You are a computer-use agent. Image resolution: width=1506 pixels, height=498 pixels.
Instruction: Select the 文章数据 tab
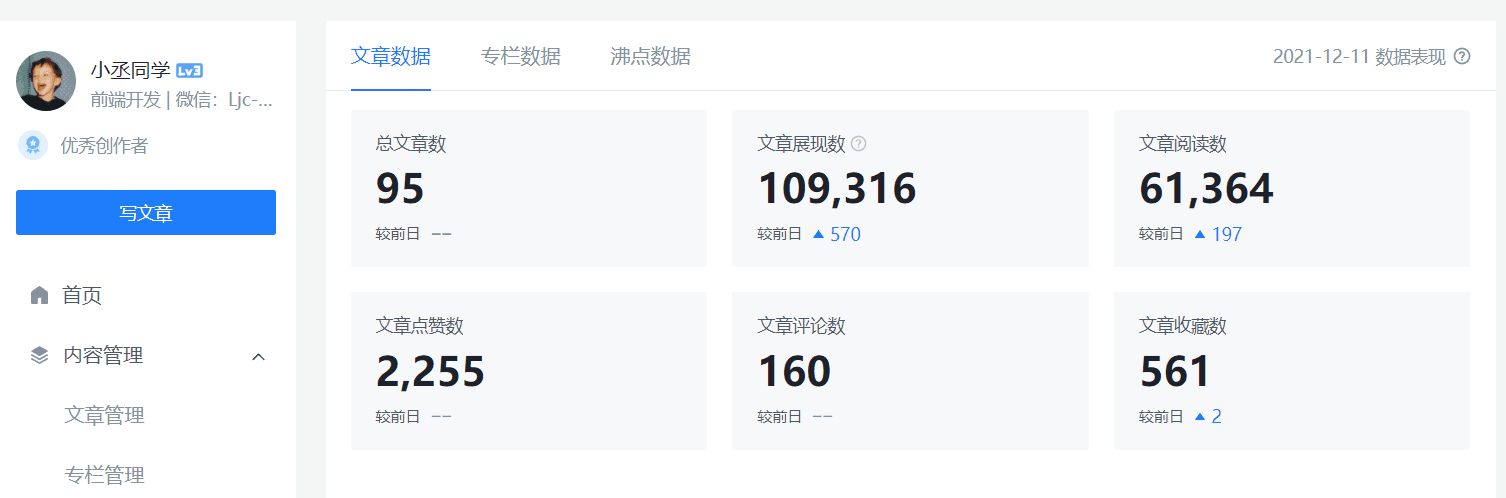click(x=391, y=56)
